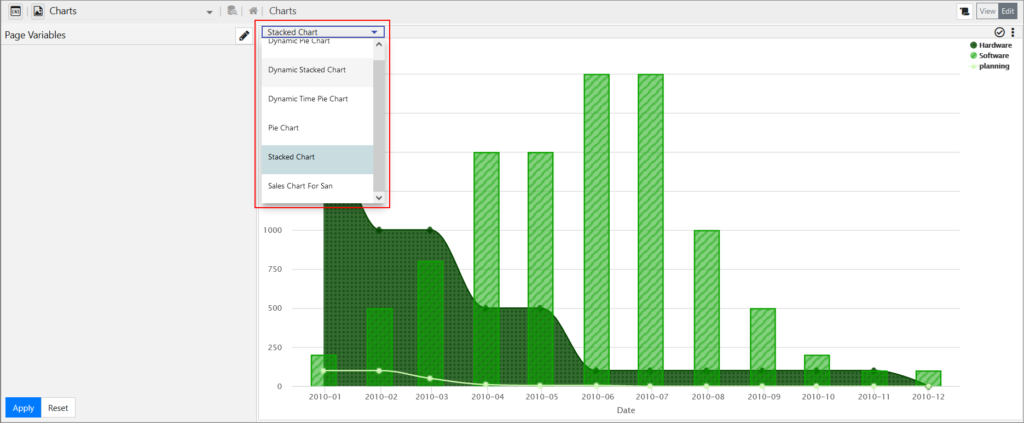Click the Charts page image icon
Viewport: 1024px width, 423px height.
[x=39, y=11]
